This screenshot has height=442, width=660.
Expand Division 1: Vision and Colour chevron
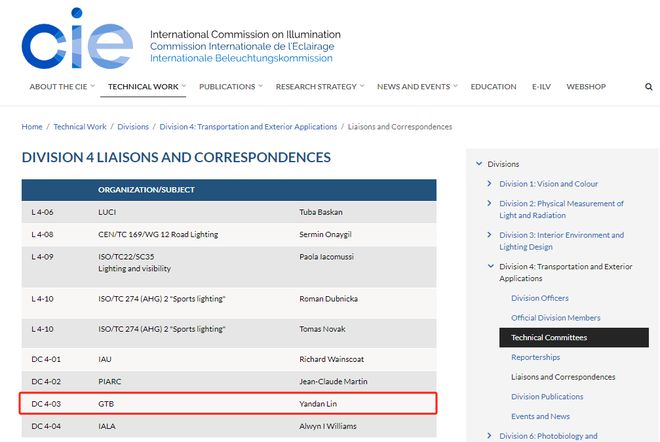pos(489,184)
